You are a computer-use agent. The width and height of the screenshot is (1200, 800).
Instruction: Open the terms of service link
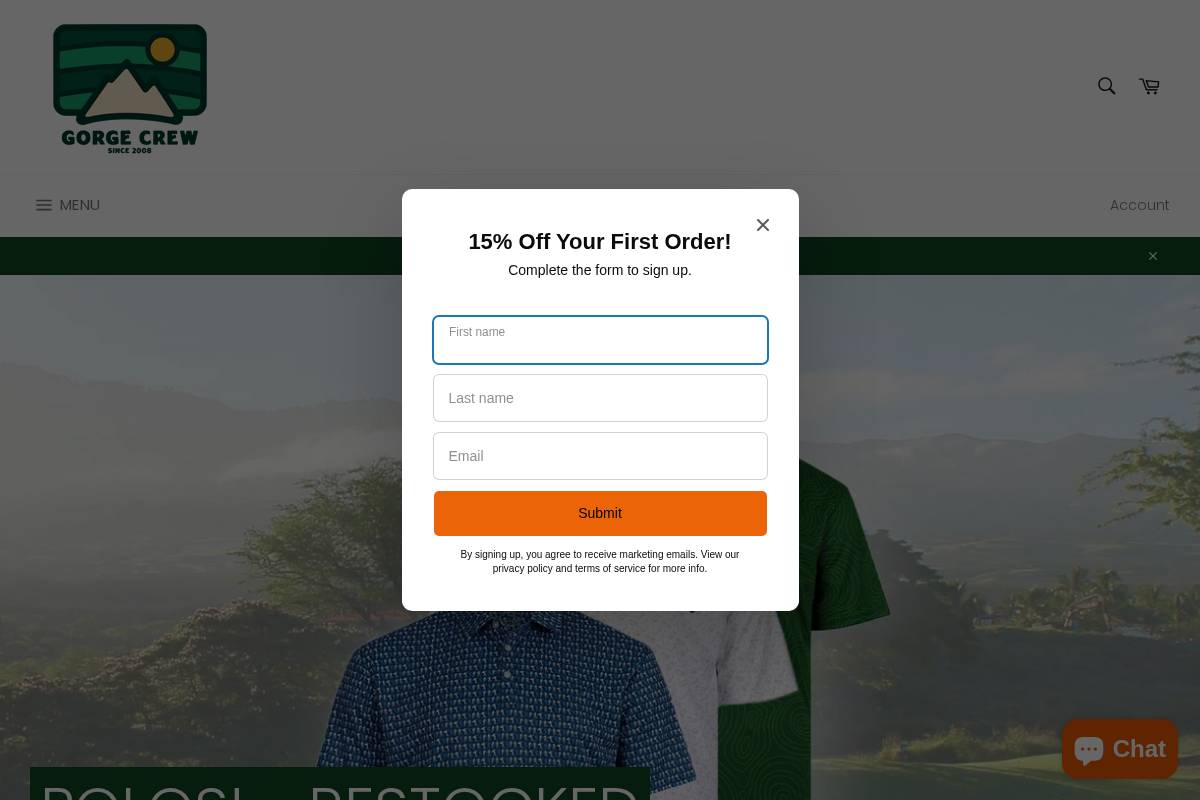[x=610, y=568]
